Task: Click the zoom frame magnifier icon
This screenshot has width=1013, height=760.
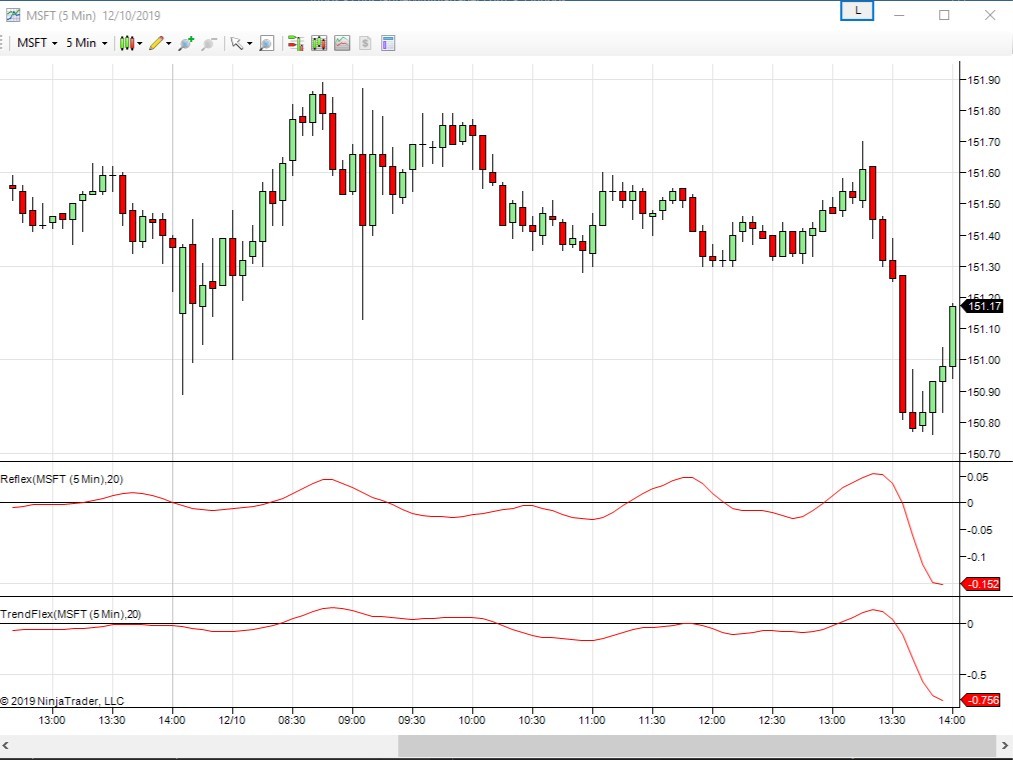Action: (x=266, y=43)
